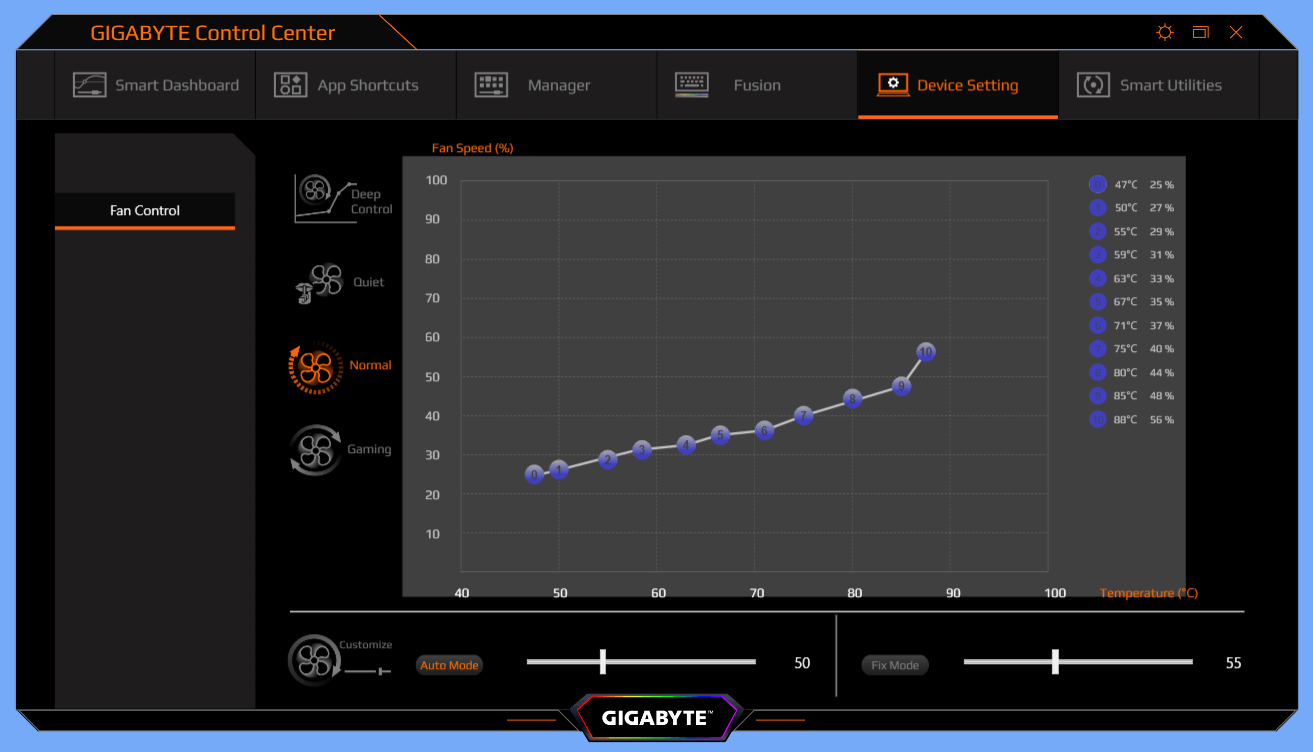Click the Auto Mode button

pyautogui.click(x=449, y=665)
